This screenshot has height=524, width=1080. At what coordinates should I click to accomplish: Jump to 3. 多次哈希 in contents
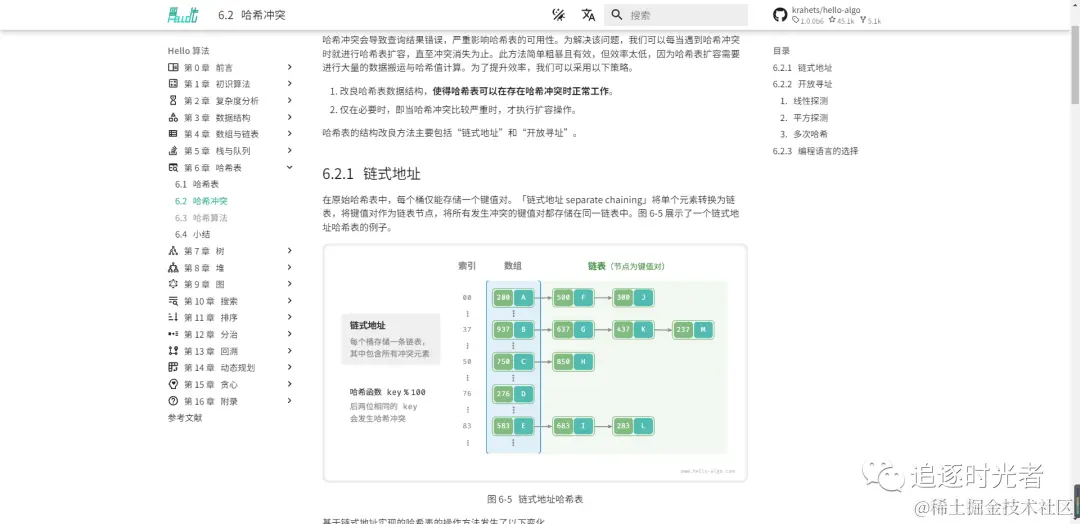804,134
